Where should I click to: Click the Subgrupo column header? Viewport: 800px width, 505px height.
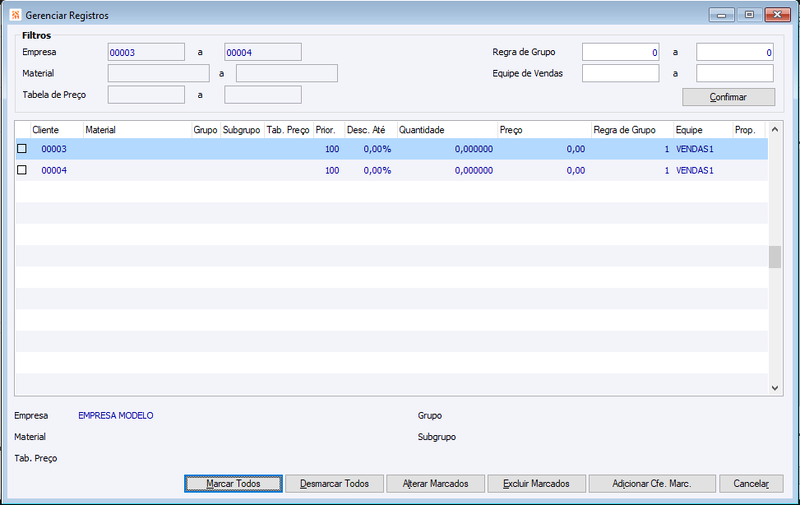click(x=242, y=130)
